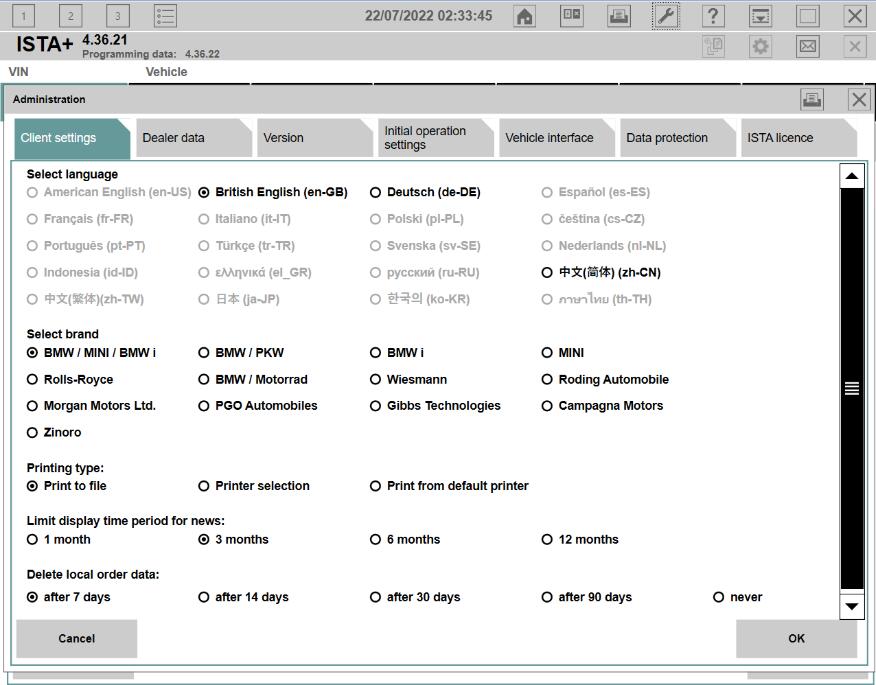Select British English (en-GB) language
The width and height of the screenshot is (876, 685).
pos(273,192)
